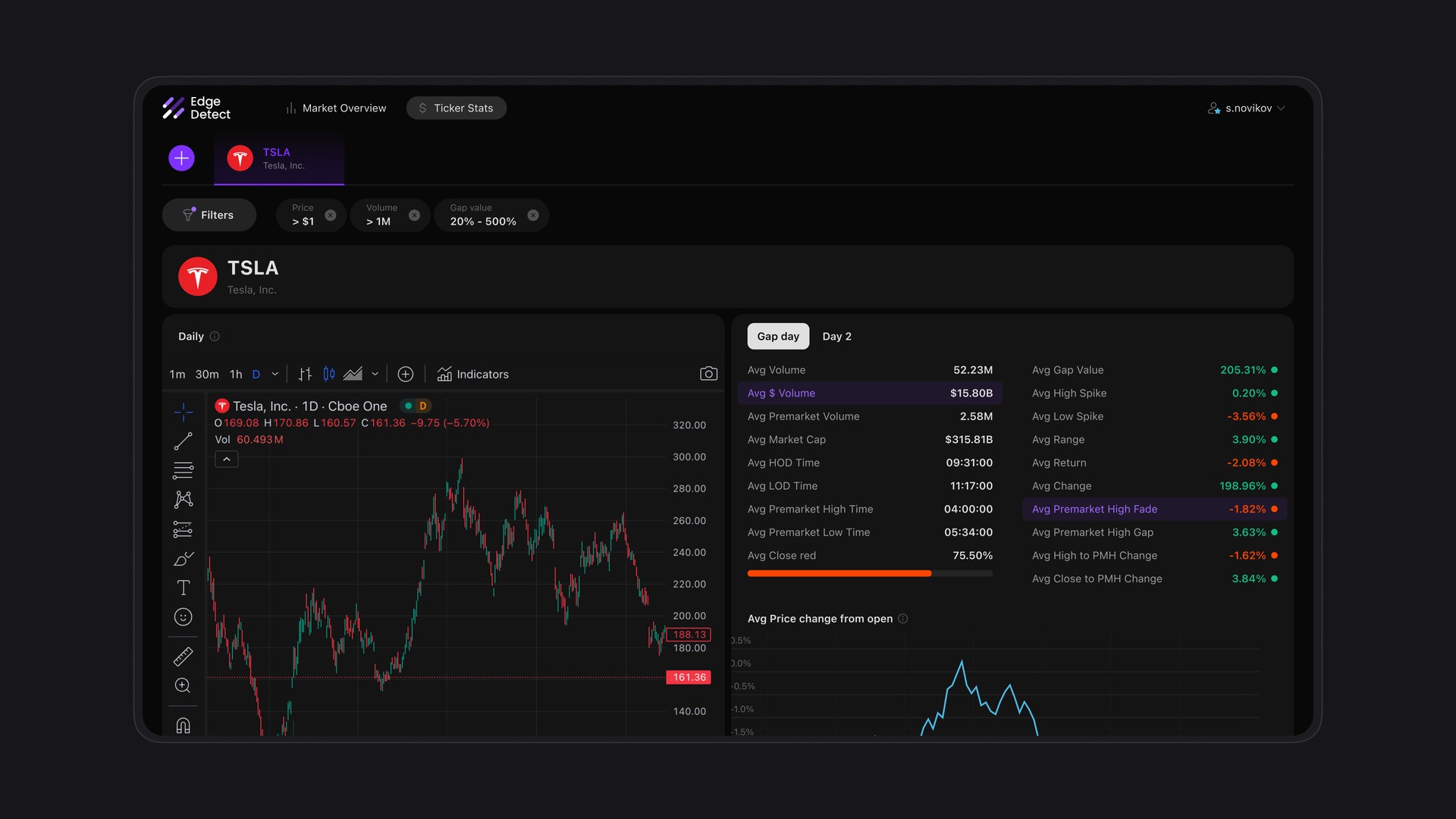Take a chart snapshot with the camera icon
Image resolution: width=1456 pixels, height=819 pixels.
[708, 374]
